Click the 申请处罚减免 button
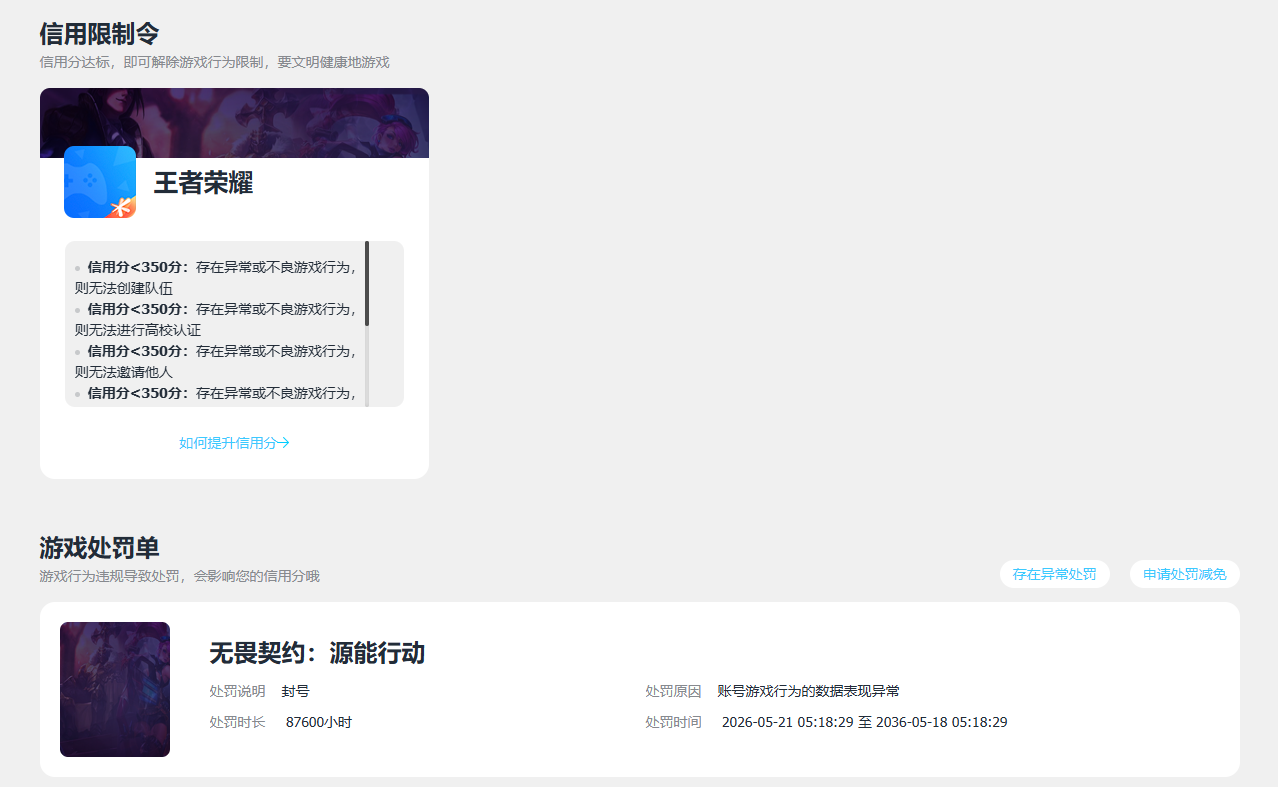The image size is (1278, 787). coord(1184,574)
